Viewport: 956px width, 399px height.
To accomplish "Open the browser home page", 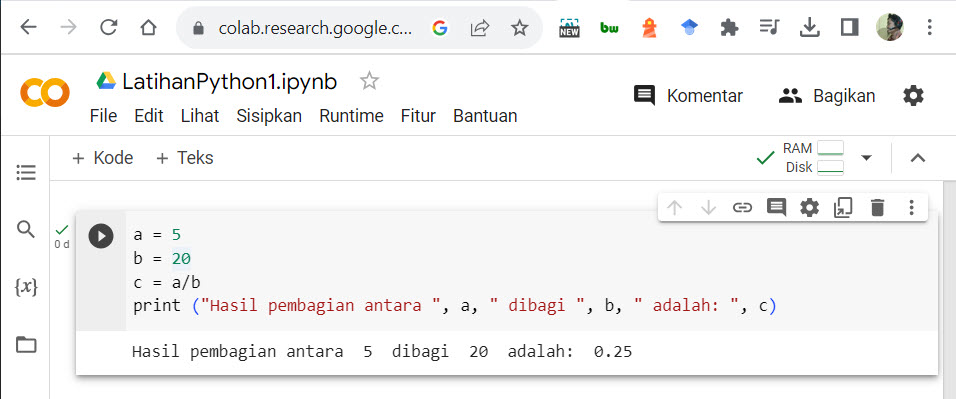I will [148, 27].
